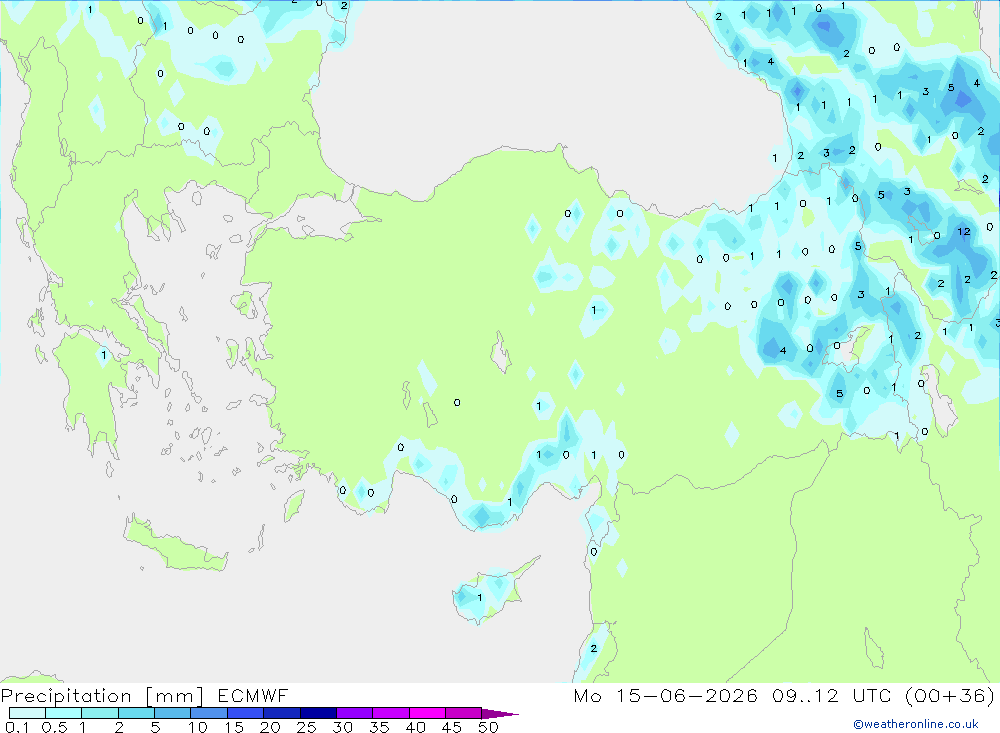Click the "0.1" legend scale label
Viewport: 1000px width, 733px height.
tap(17, 727)
